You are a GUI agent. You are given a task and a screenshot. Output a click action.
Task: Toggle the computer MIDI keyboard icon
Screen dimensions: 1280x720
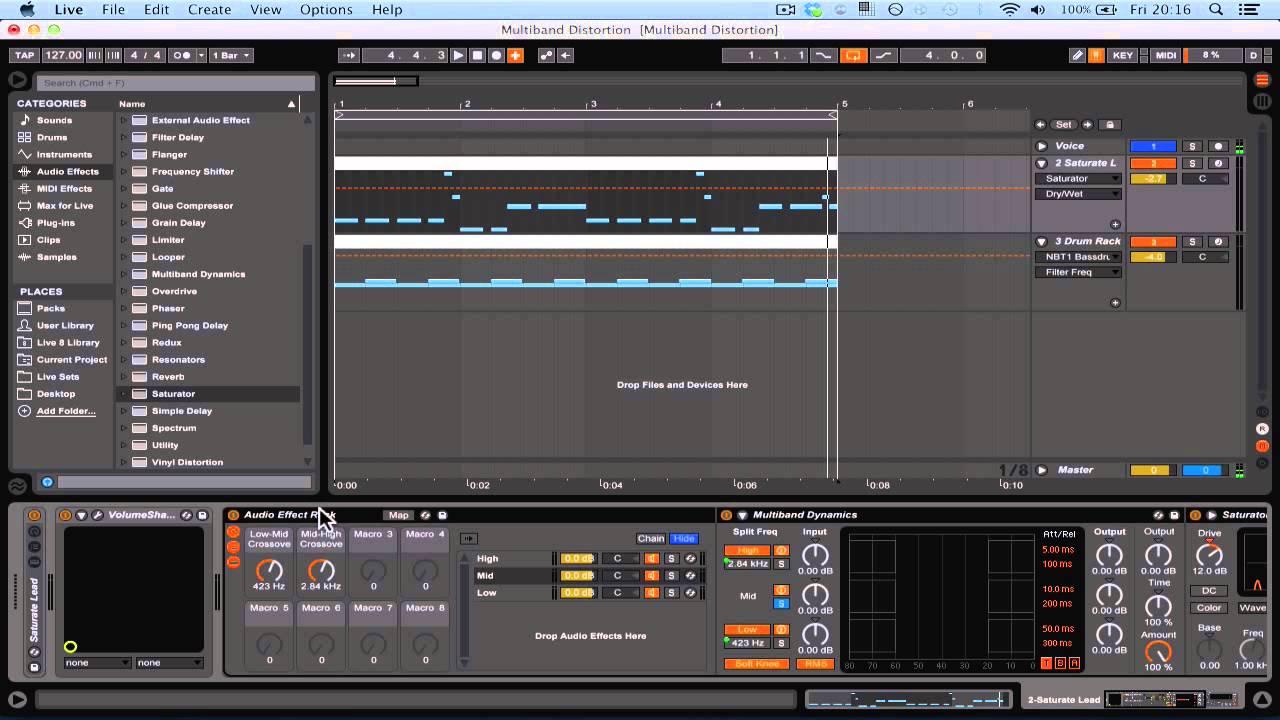point(1097,55)
